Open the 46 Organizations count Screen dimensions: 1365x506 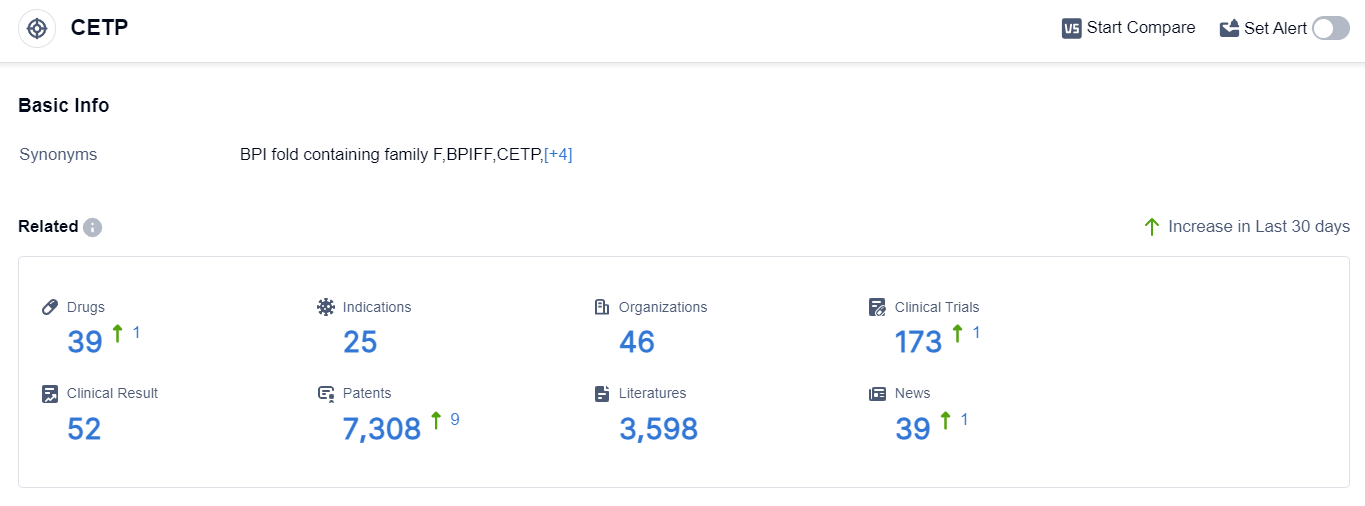[637, 342]
